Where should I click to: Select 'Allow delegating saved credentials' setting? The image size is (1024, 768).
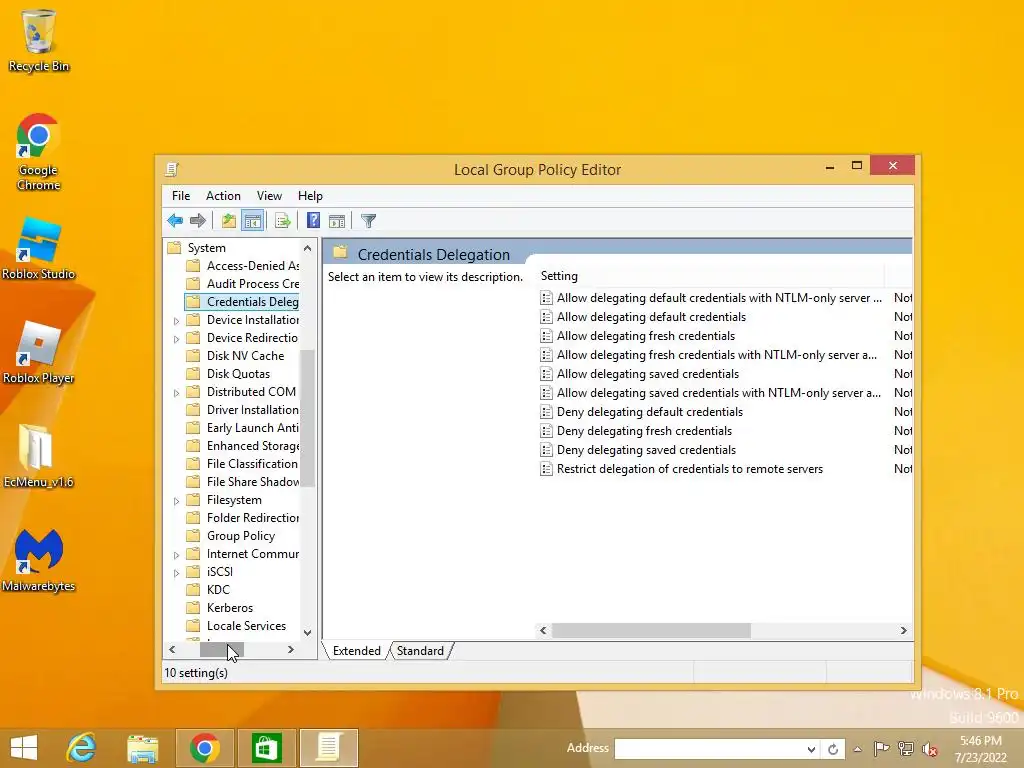648,374
